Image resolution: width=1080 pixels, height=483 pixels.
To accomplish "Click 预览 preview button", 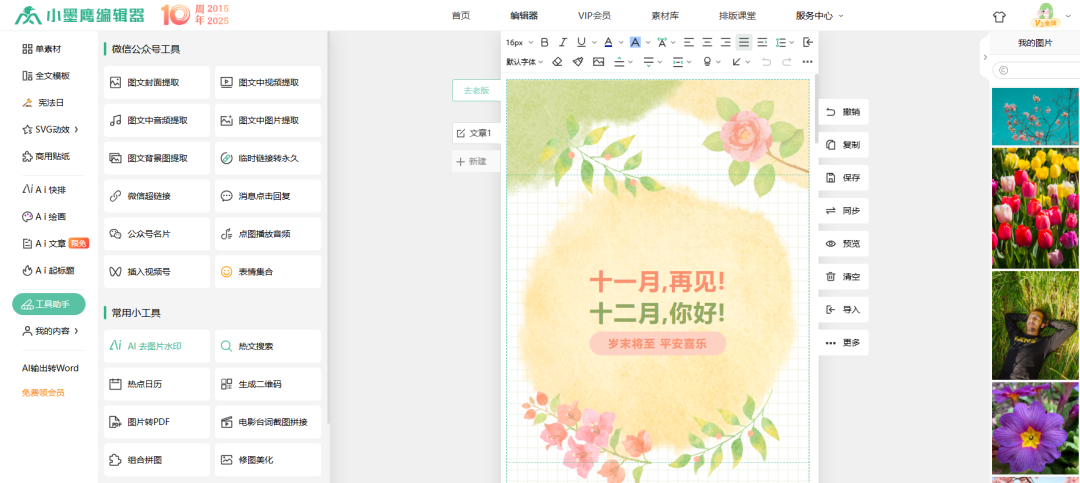I will [x=844, y=243].
